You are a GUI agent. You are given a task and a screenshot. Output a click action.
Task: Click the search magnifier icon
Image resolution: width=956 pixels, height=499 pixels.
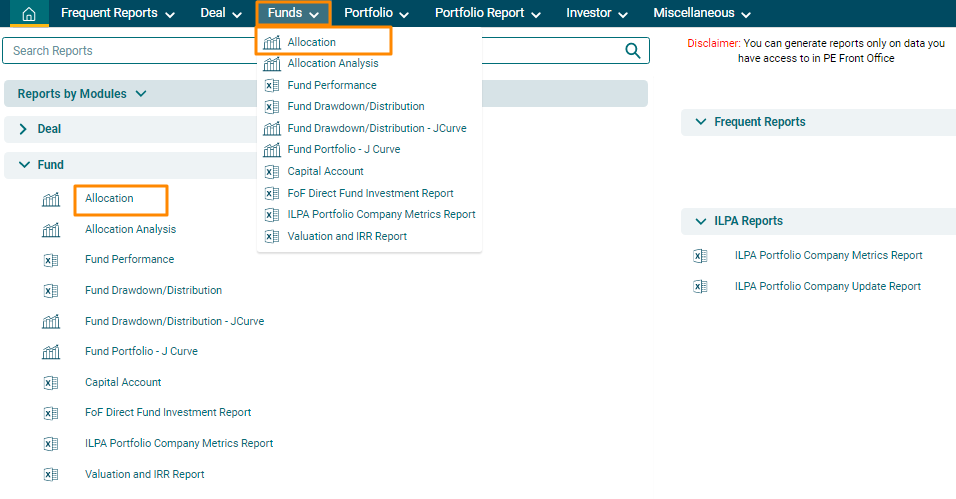[x=632, y=51]
